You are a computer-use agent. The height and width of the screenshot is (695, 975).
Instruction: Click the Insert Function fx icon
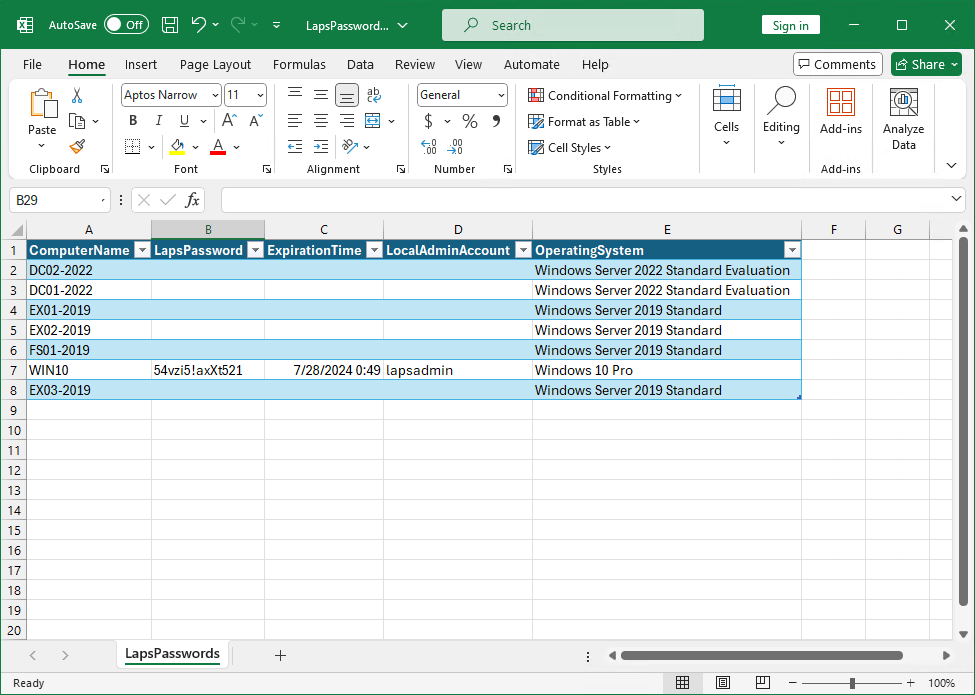click(x=192, y=200)
